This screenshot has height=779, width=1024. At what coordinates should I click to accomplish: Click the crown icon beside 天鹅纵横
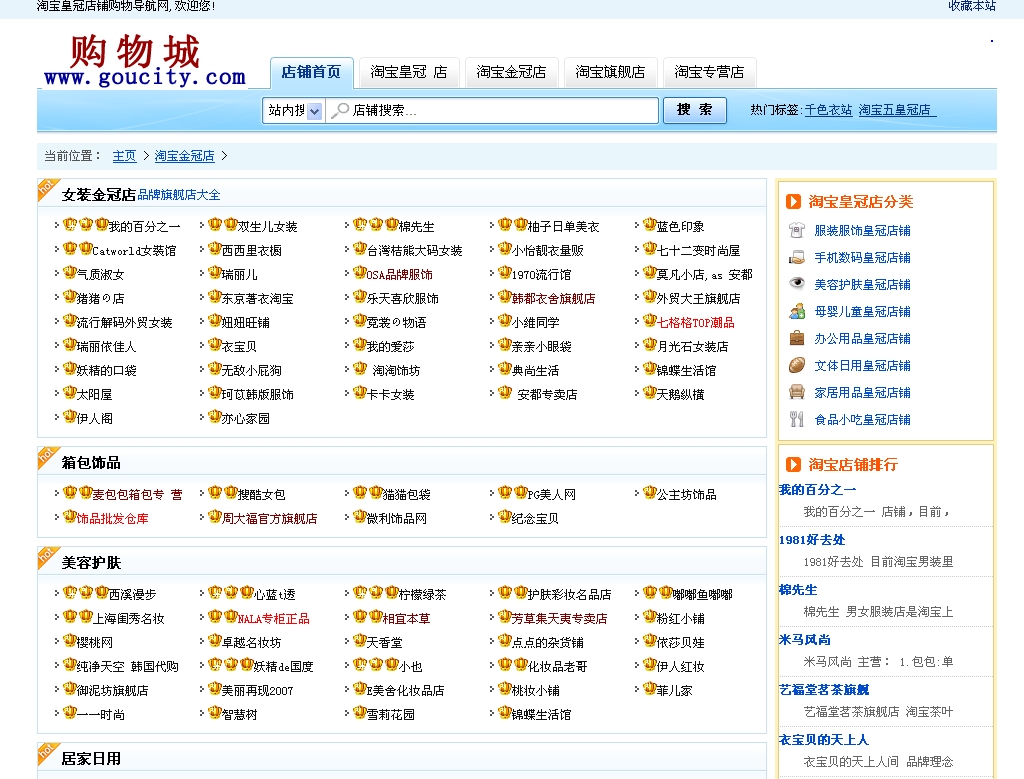[649, 392]
